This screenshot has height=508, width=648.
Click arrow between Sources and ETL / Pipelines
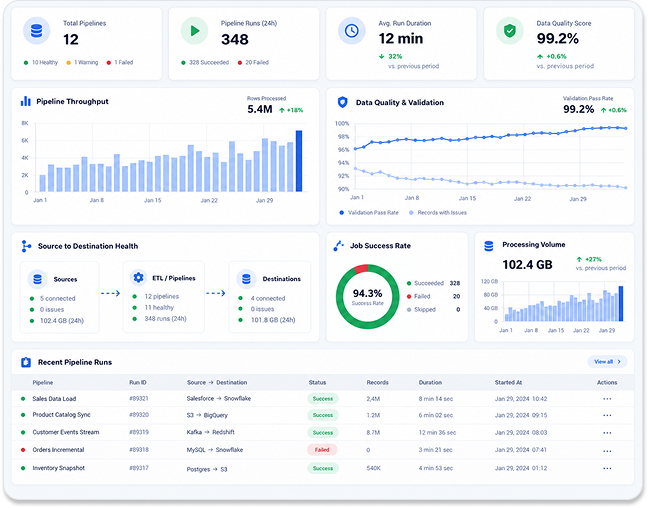(110, 293)
